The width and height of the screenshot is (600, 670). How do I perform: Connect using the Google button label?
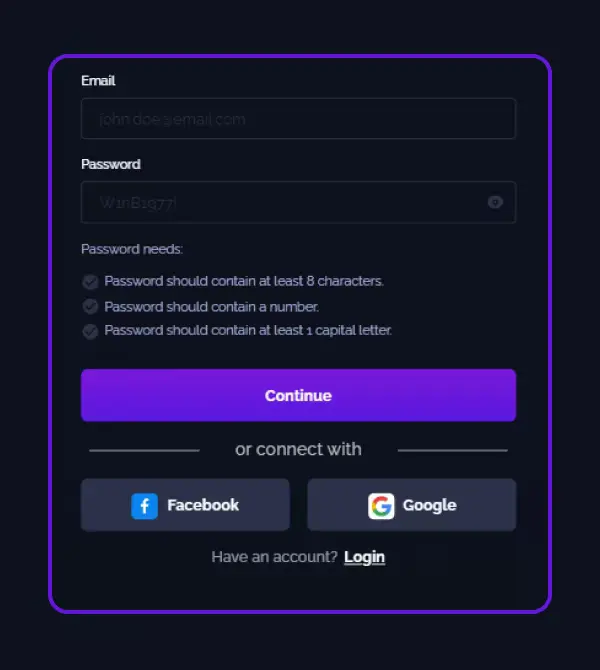coord(429,505)
